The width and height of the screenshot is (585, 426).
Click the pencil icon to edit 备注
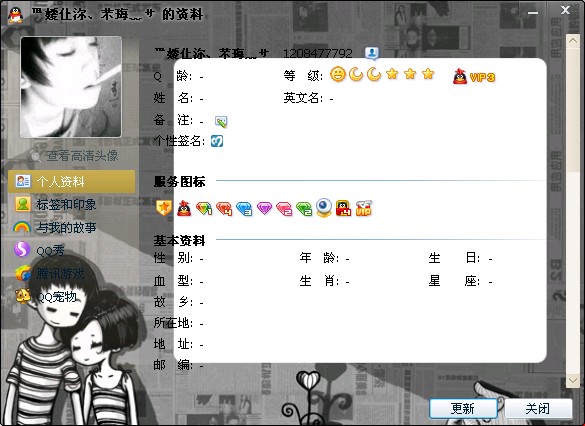tap(221, 121)
